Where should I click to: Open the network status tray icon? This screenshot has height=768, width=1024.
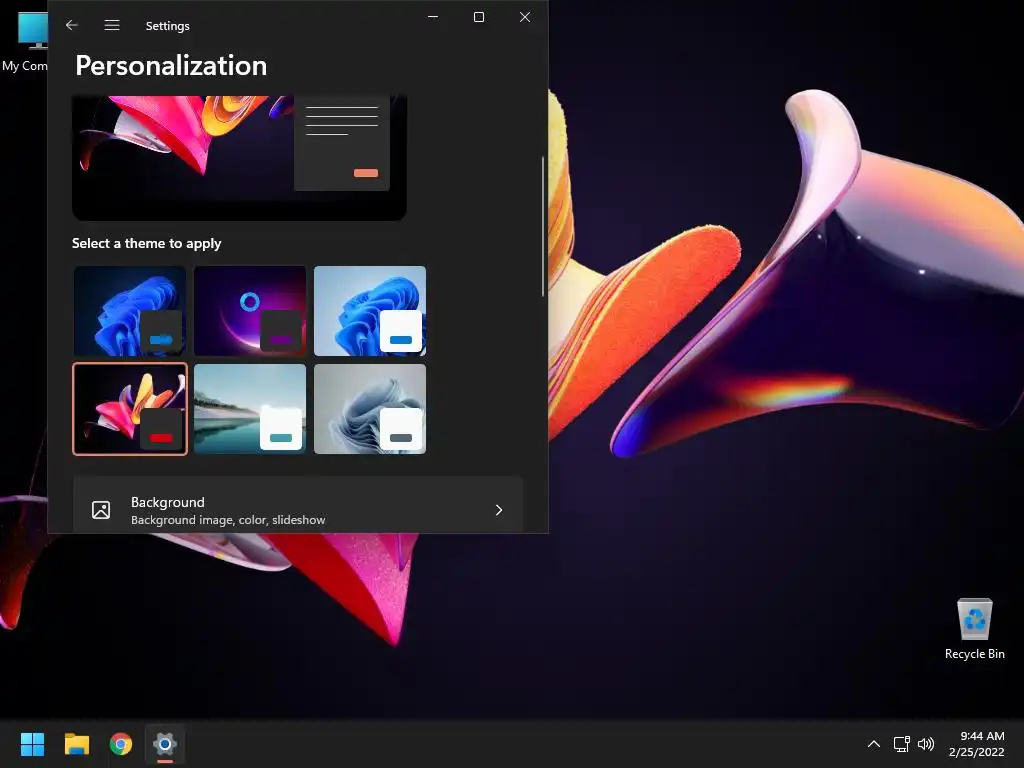(x=902, y=744)
